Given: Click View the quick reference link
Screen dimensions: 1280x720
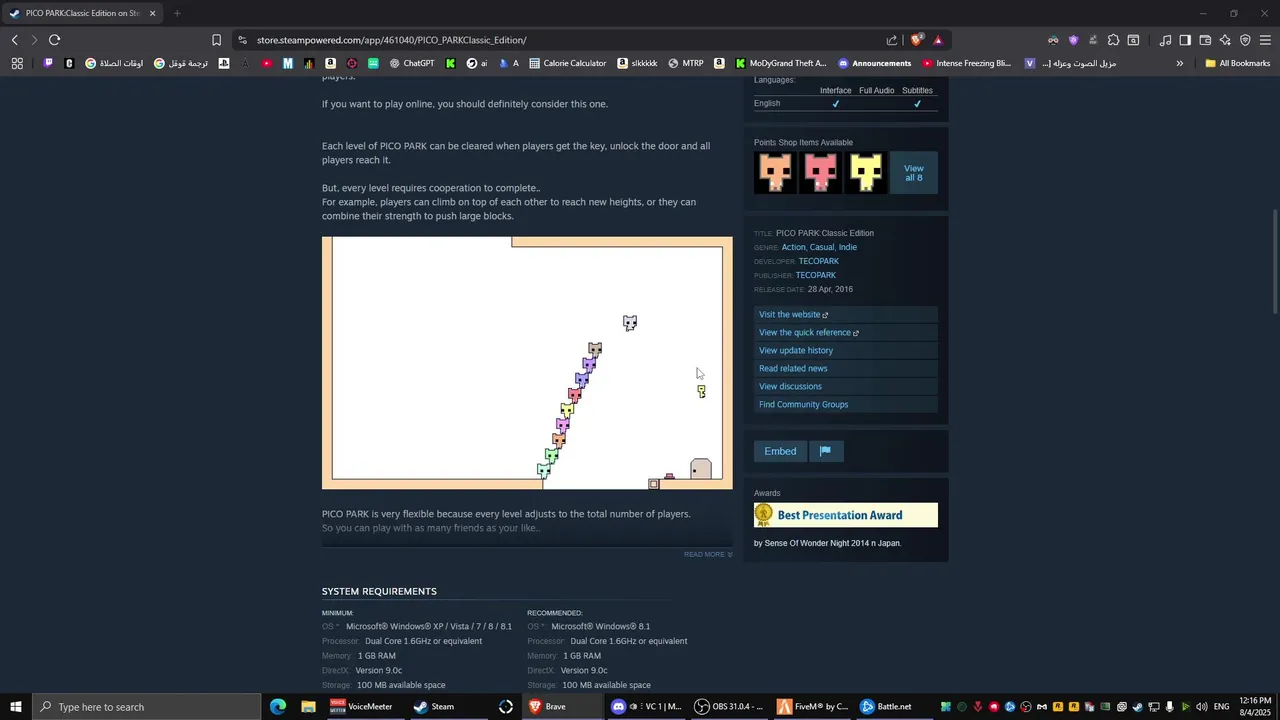Looking at the screenshot, I should 846,332.
